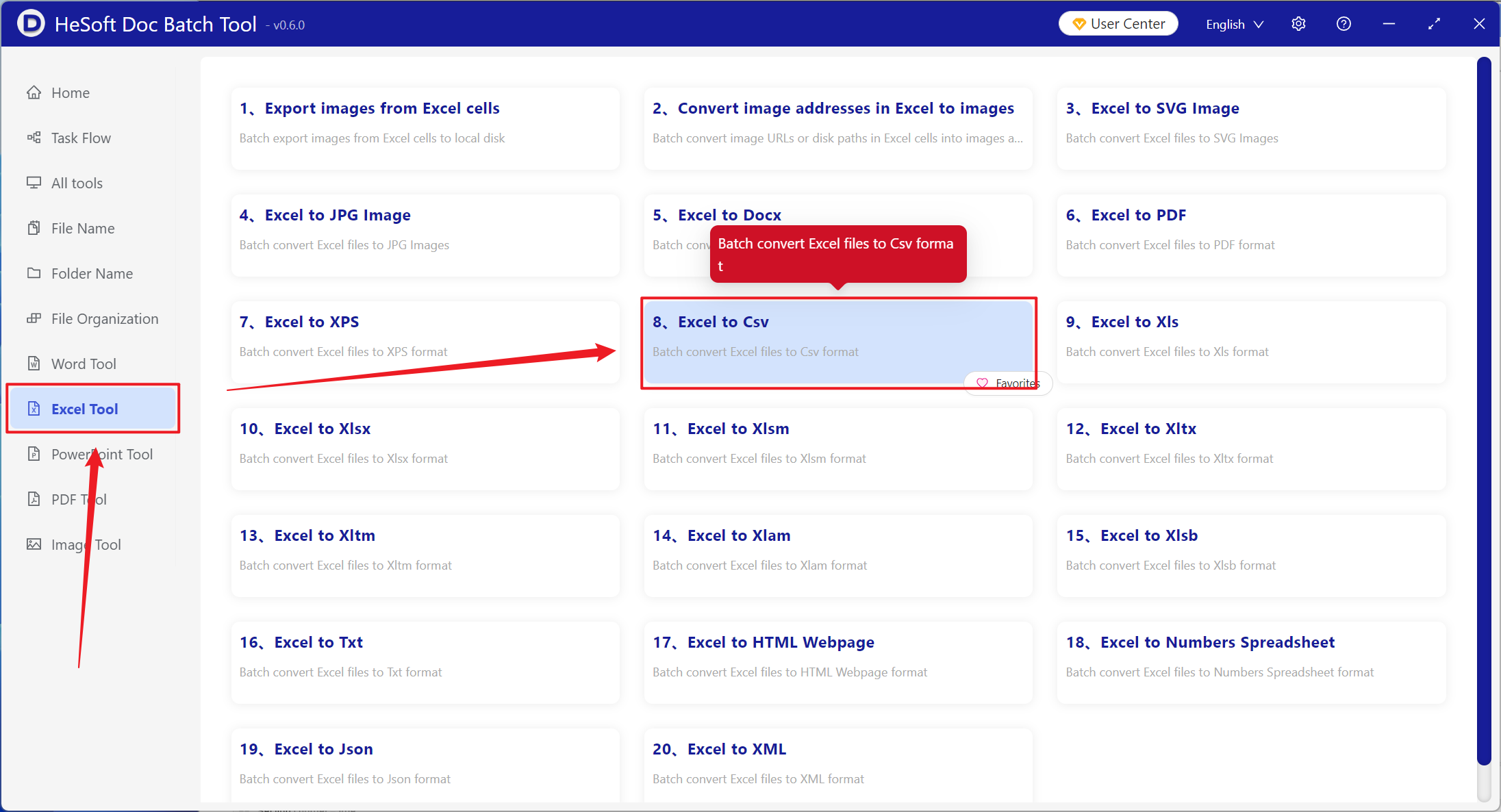Open Export images from Excel cells

coord(425,129)
